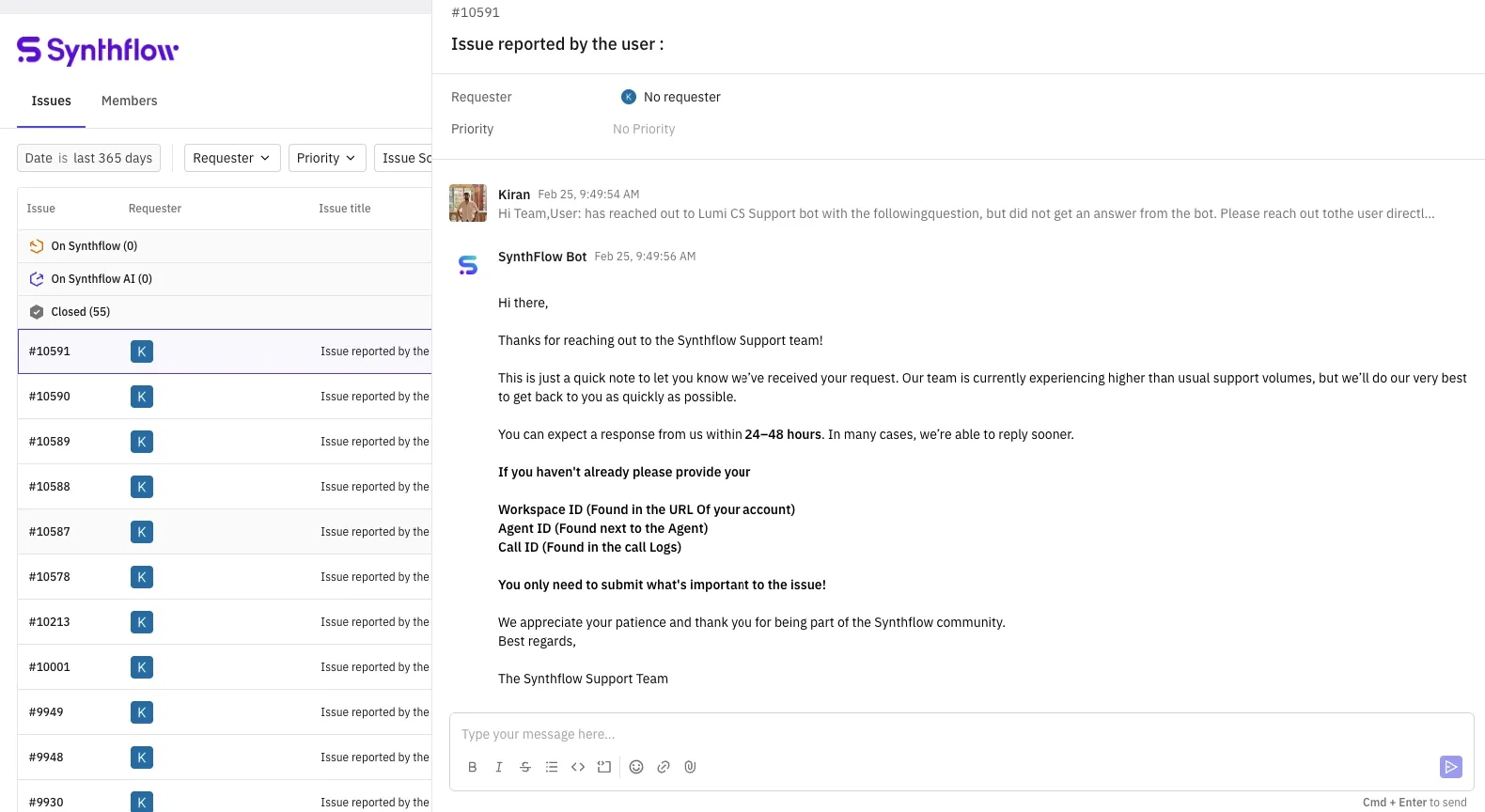
Task: Assign requester via No requester field
Action: point(671,97)
